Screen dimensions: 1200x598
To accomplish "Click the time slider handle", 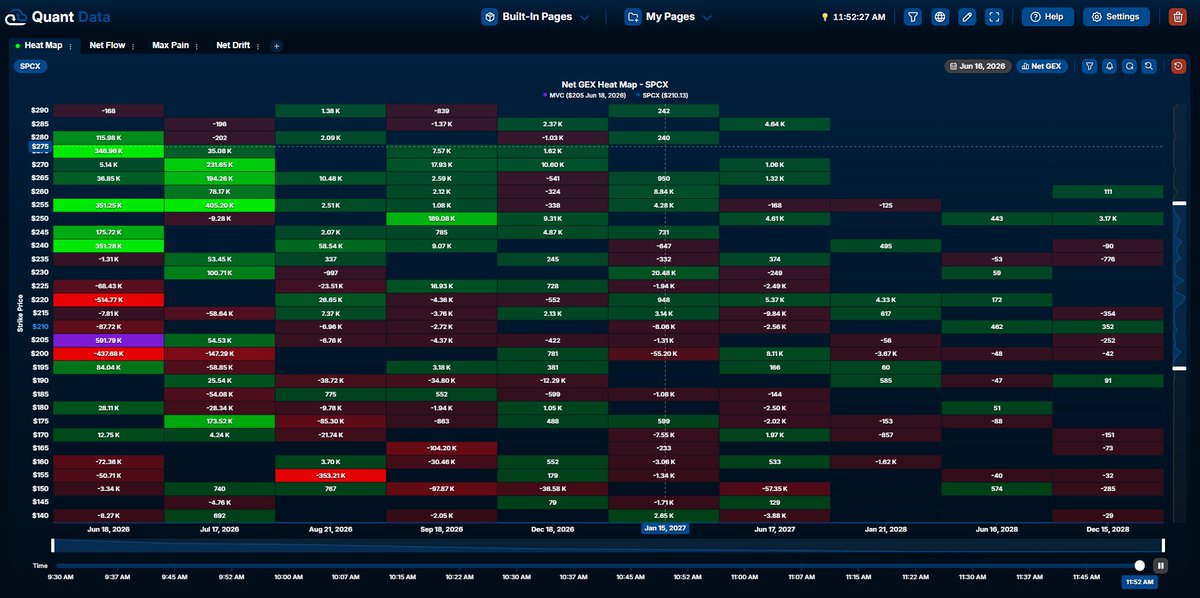I will click(x=1140, y=565).
